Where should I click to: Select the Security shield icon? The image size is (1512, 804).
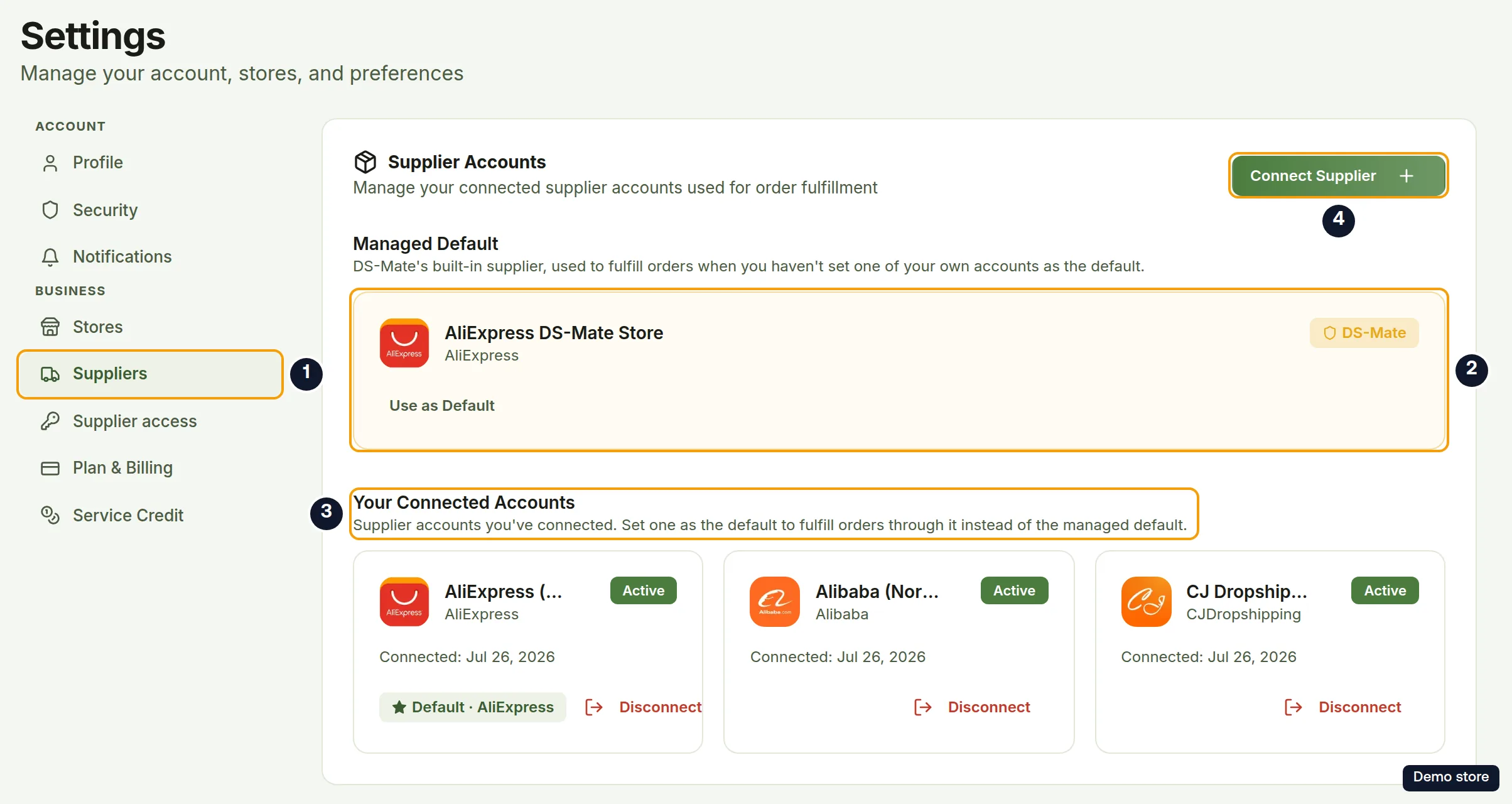[x=50, y=210]
